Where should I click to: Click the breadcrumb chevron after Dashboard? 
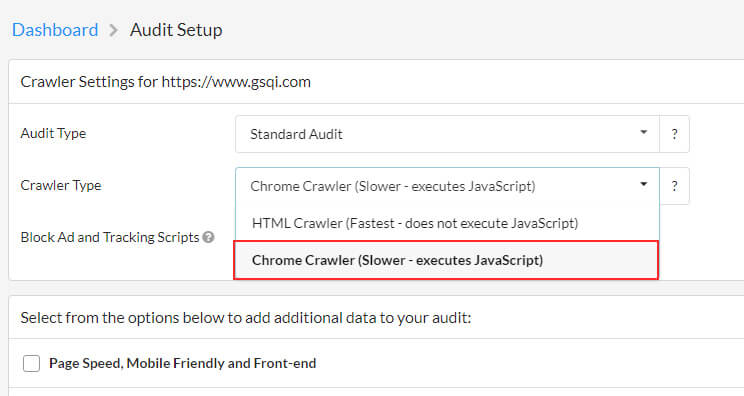(113, 31)
